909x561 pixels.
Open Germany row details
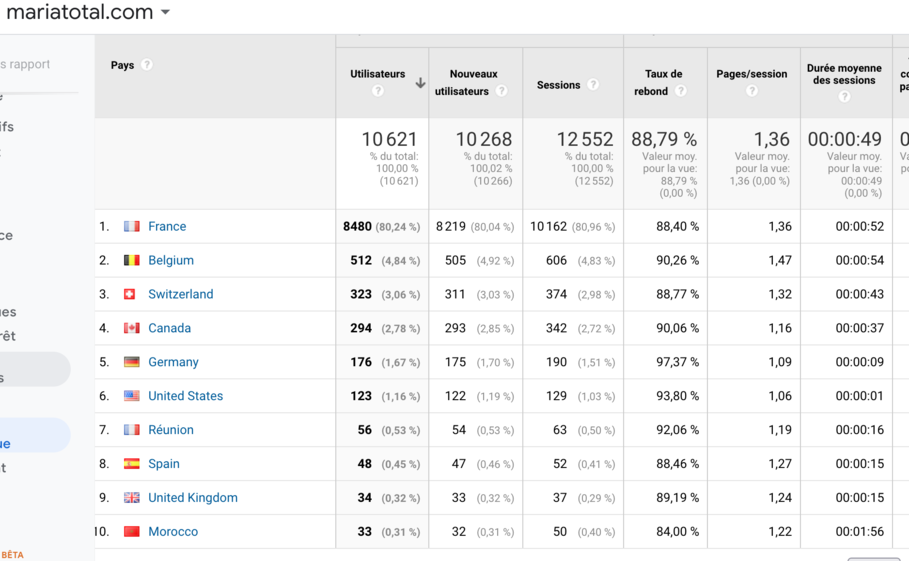[173, 363]
